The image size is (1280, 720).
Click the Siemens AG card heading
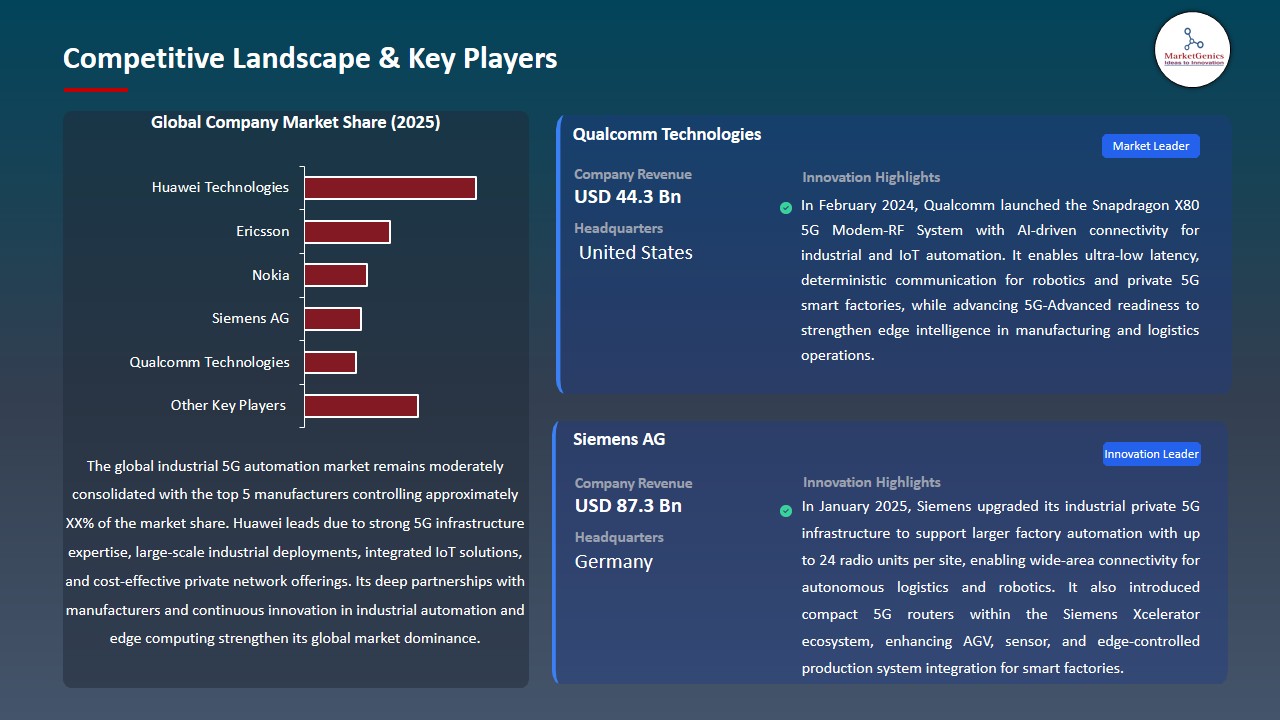pos(619,439)
